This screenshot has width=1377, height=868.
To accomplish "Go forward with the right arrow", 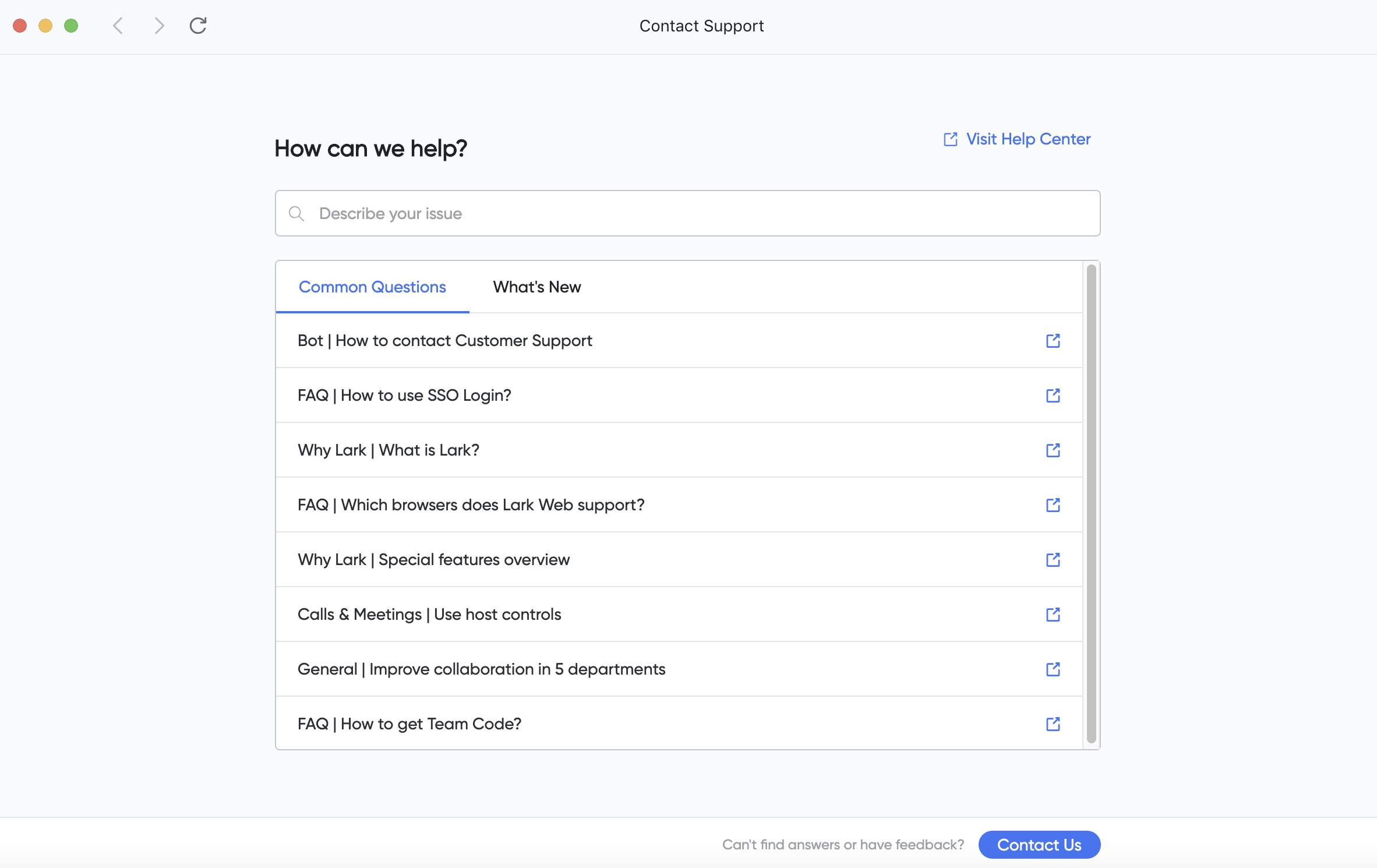I will 159,26.
